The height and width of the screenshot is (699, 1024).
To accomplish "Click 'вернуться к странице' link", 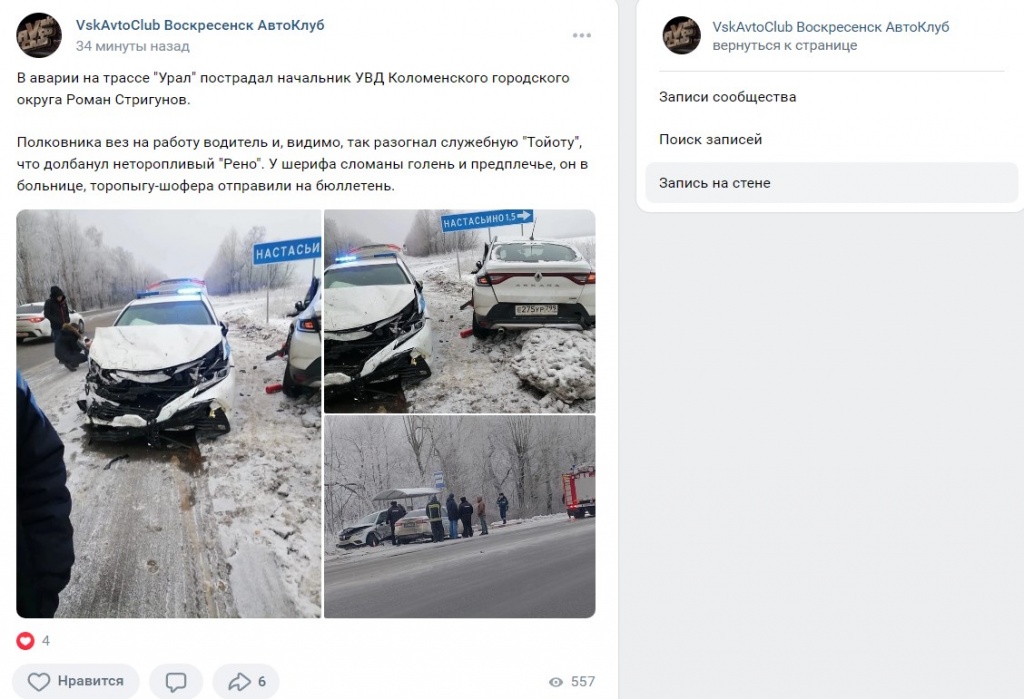I will coord(785,46).
